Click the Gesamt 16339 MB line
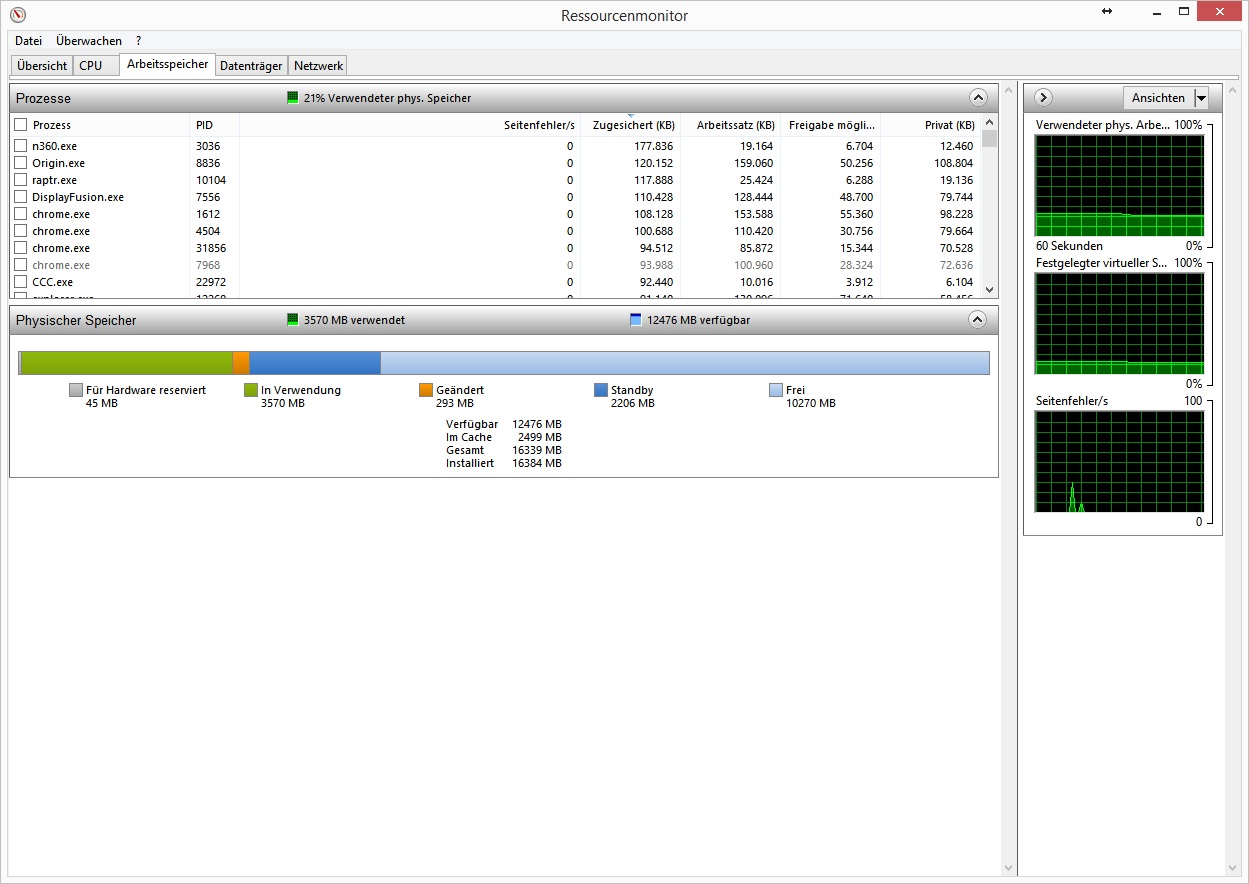1249x884 pixels. pos(504,450)
